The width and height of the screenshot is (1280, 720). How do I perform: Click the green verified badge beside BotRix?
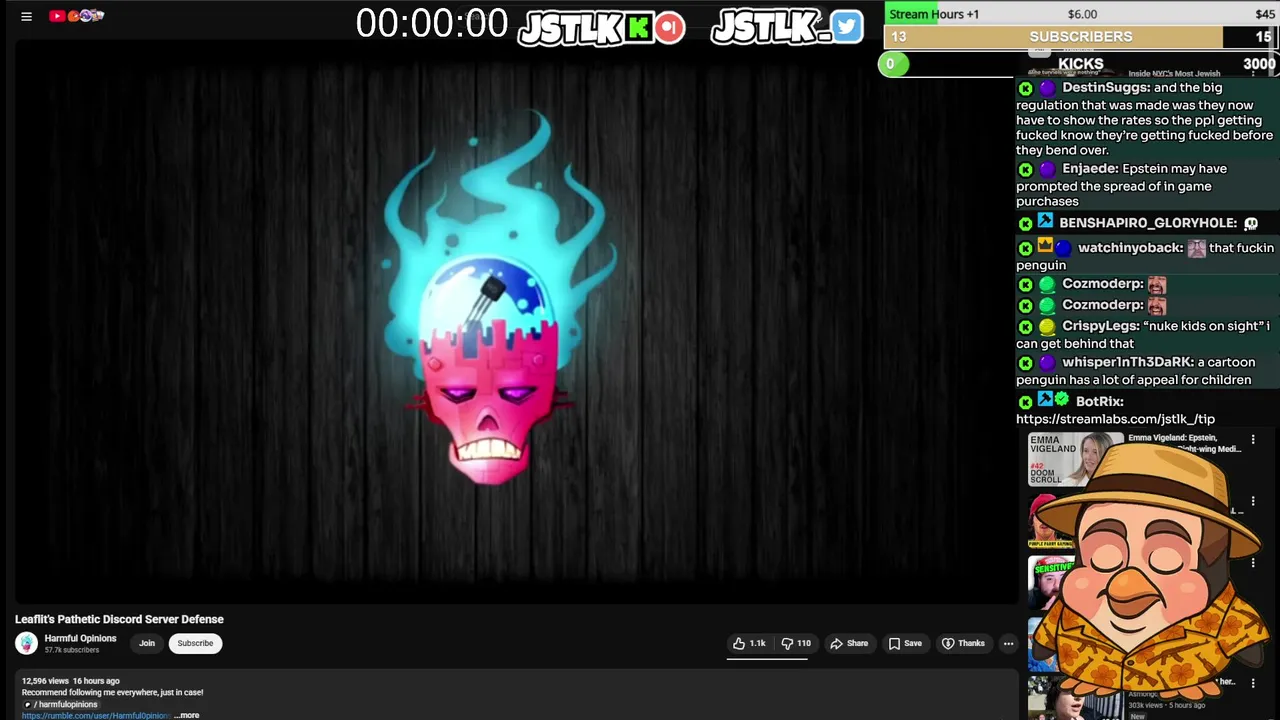click(x=1062, y=399)
